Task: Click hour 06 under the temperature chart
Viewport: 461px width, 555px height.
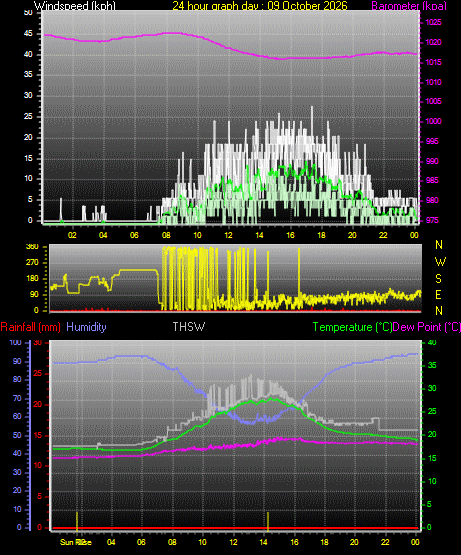Action: [x=141, y=542]
